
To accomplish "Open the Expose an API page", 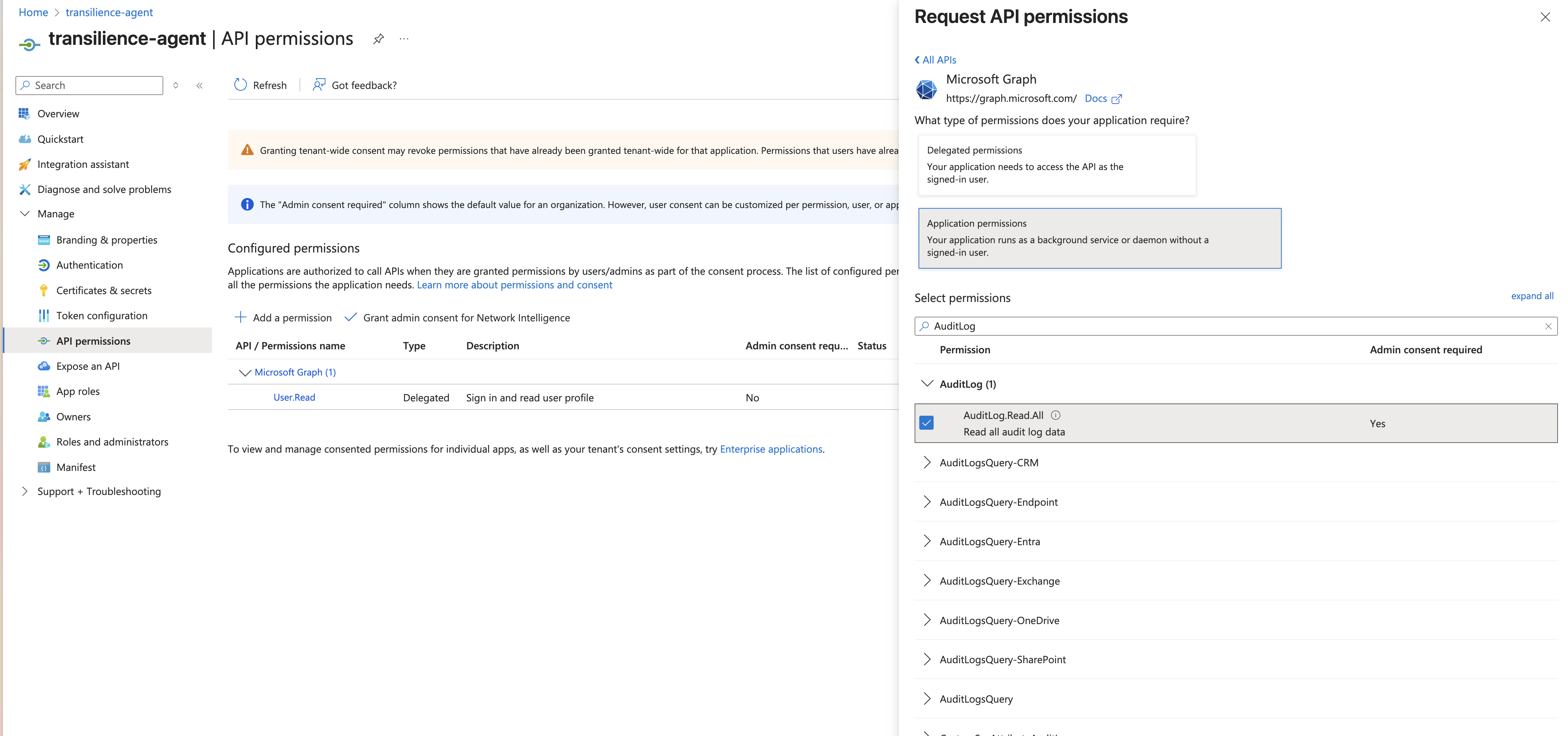I will 88,366.
